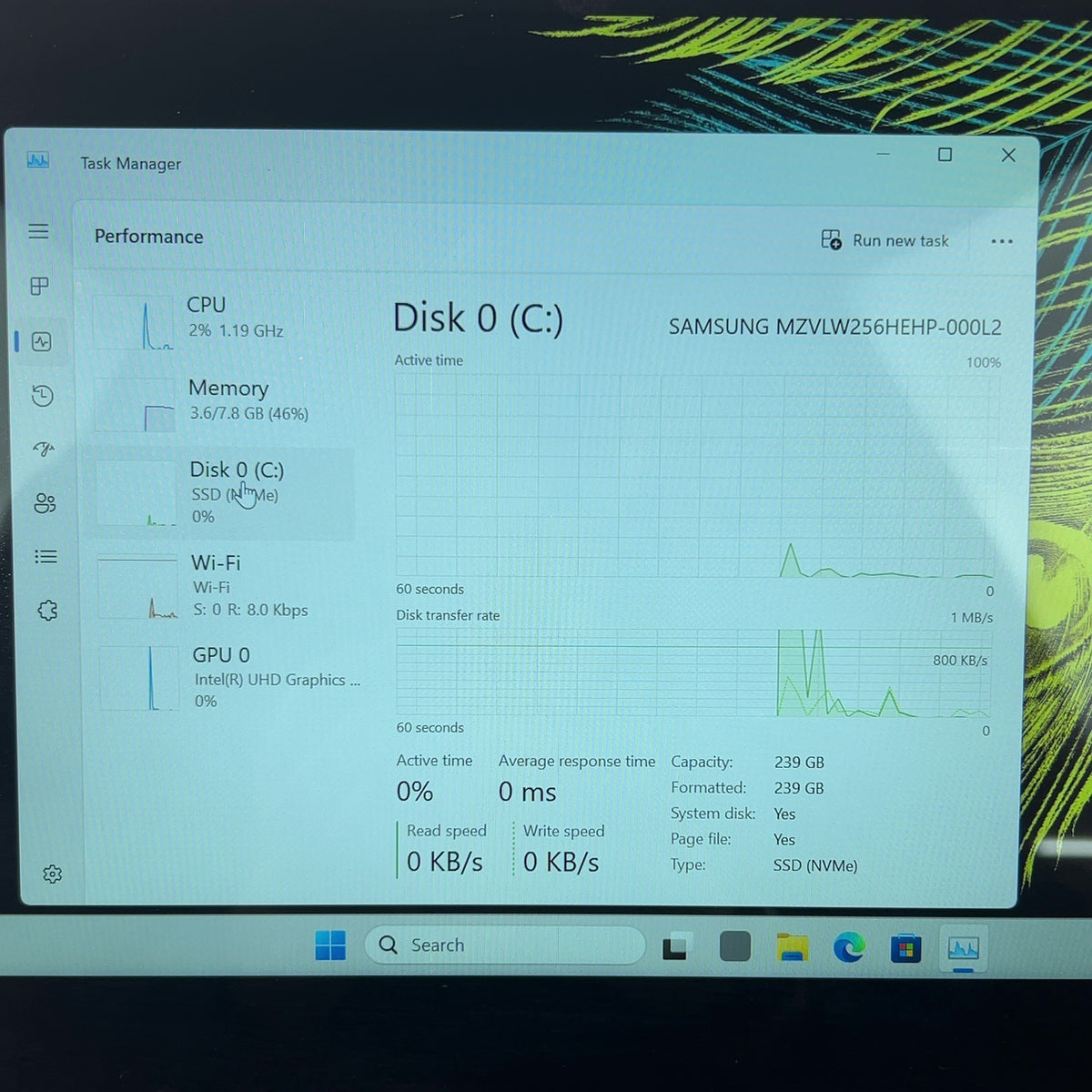This screenshot has height=1092, width=1092.
Task: Open the Processes page icon
Action: point(39,286)
